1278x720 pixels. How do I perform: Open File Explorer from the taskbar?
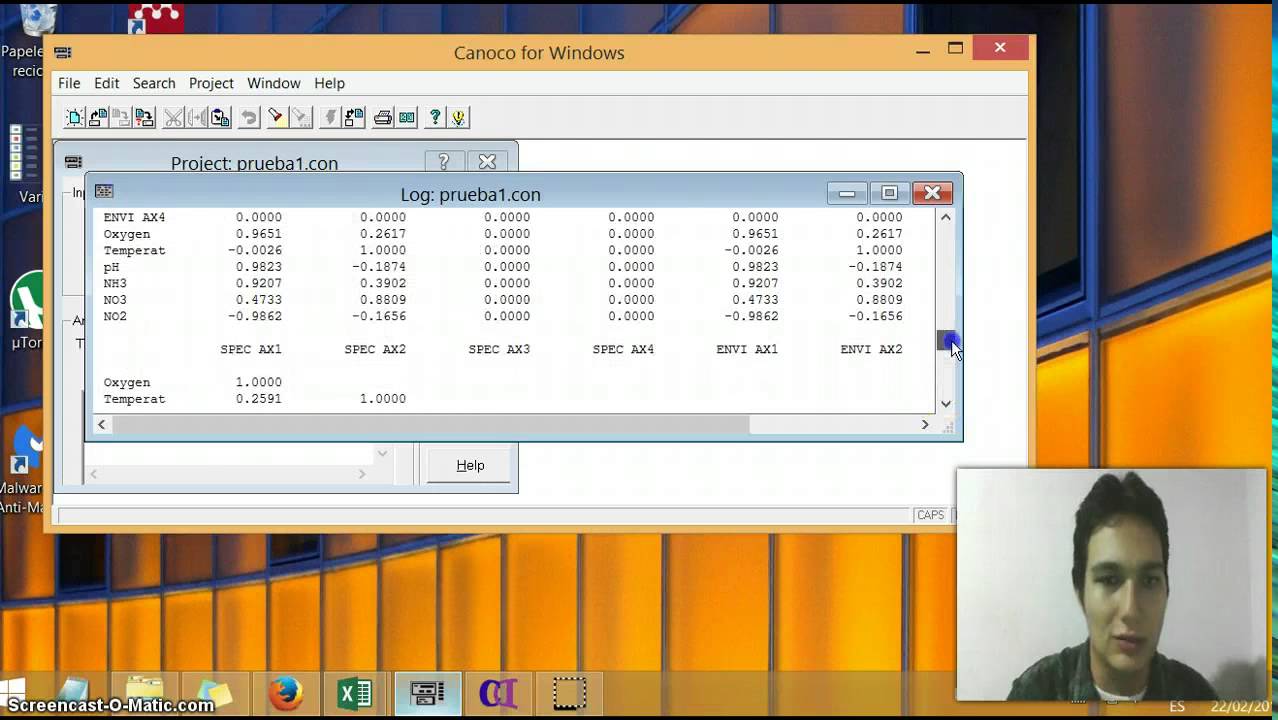pos(144,693)
